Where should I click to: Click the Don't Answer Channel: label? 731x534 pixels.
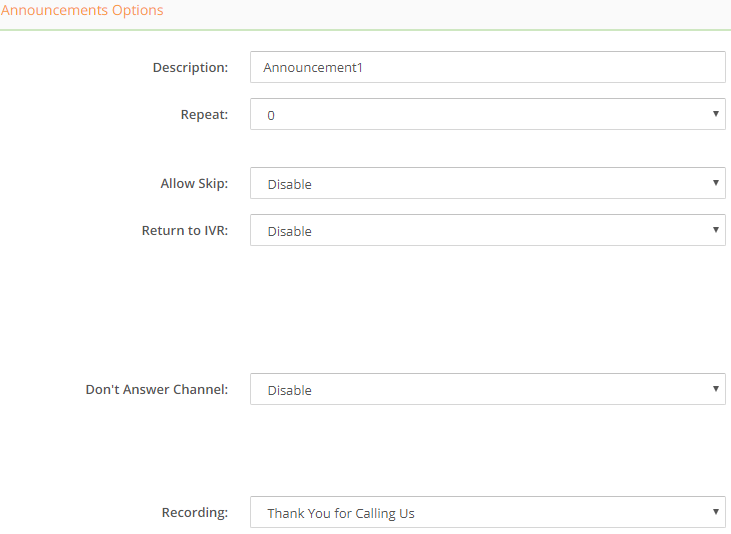pyautogui.click(x=157, y=389)
